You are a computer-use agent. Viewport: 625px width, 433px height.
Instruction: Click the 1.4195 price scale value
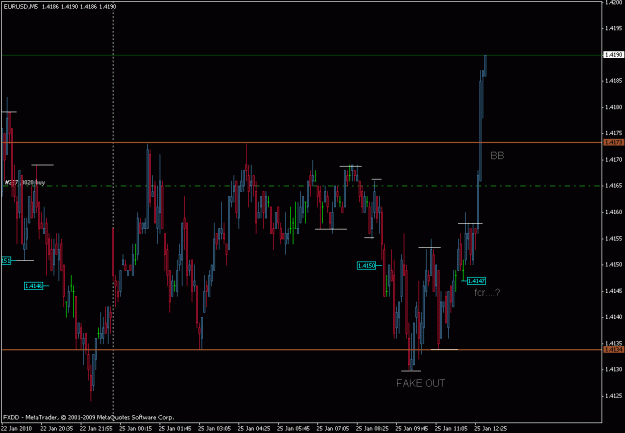coord(613,28)
